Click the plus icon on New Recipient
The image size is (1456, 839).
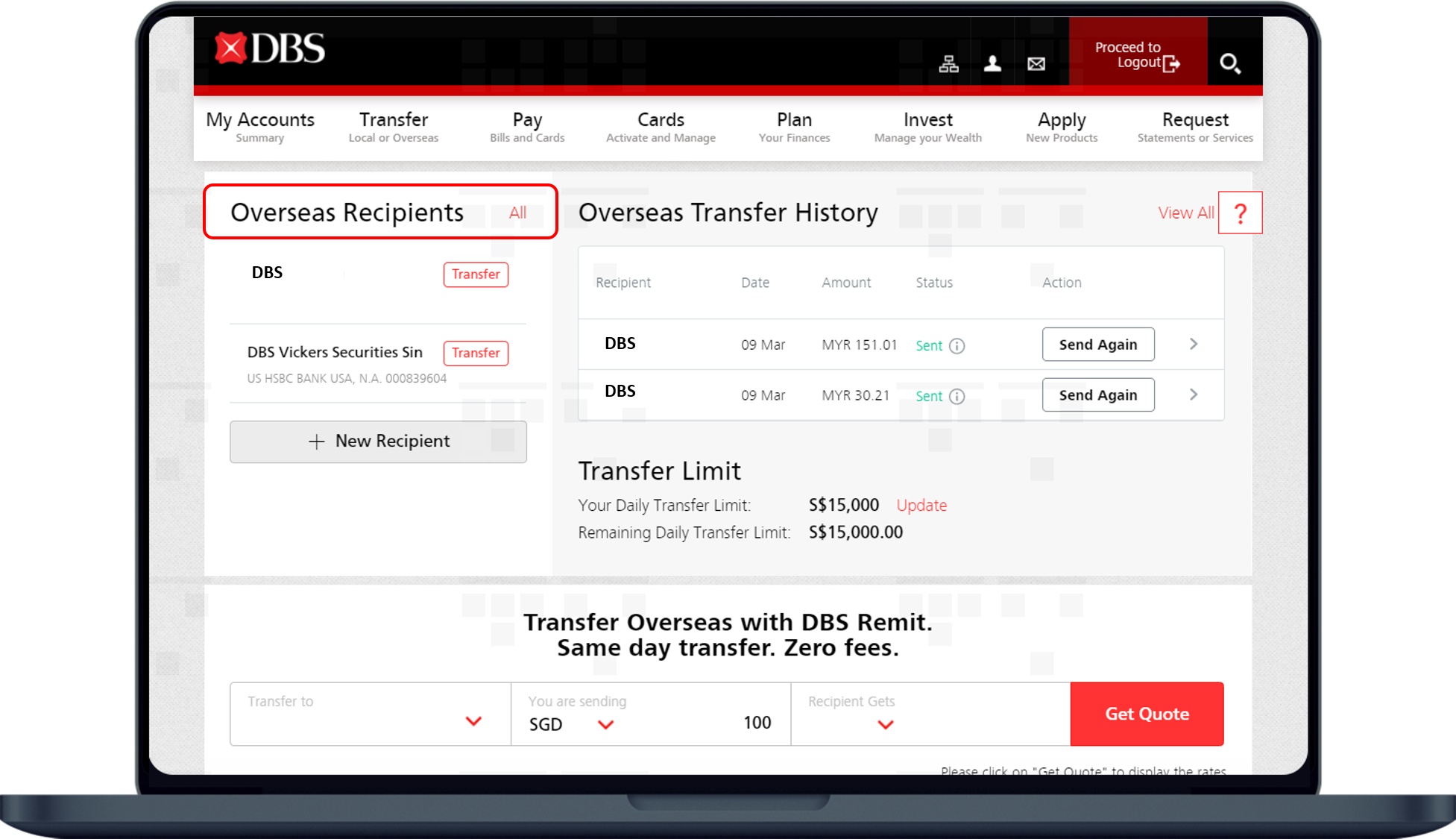[316, 442]
